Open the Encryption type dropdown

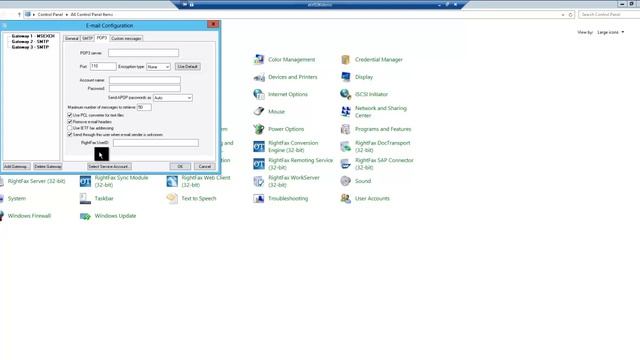(158, 67)
